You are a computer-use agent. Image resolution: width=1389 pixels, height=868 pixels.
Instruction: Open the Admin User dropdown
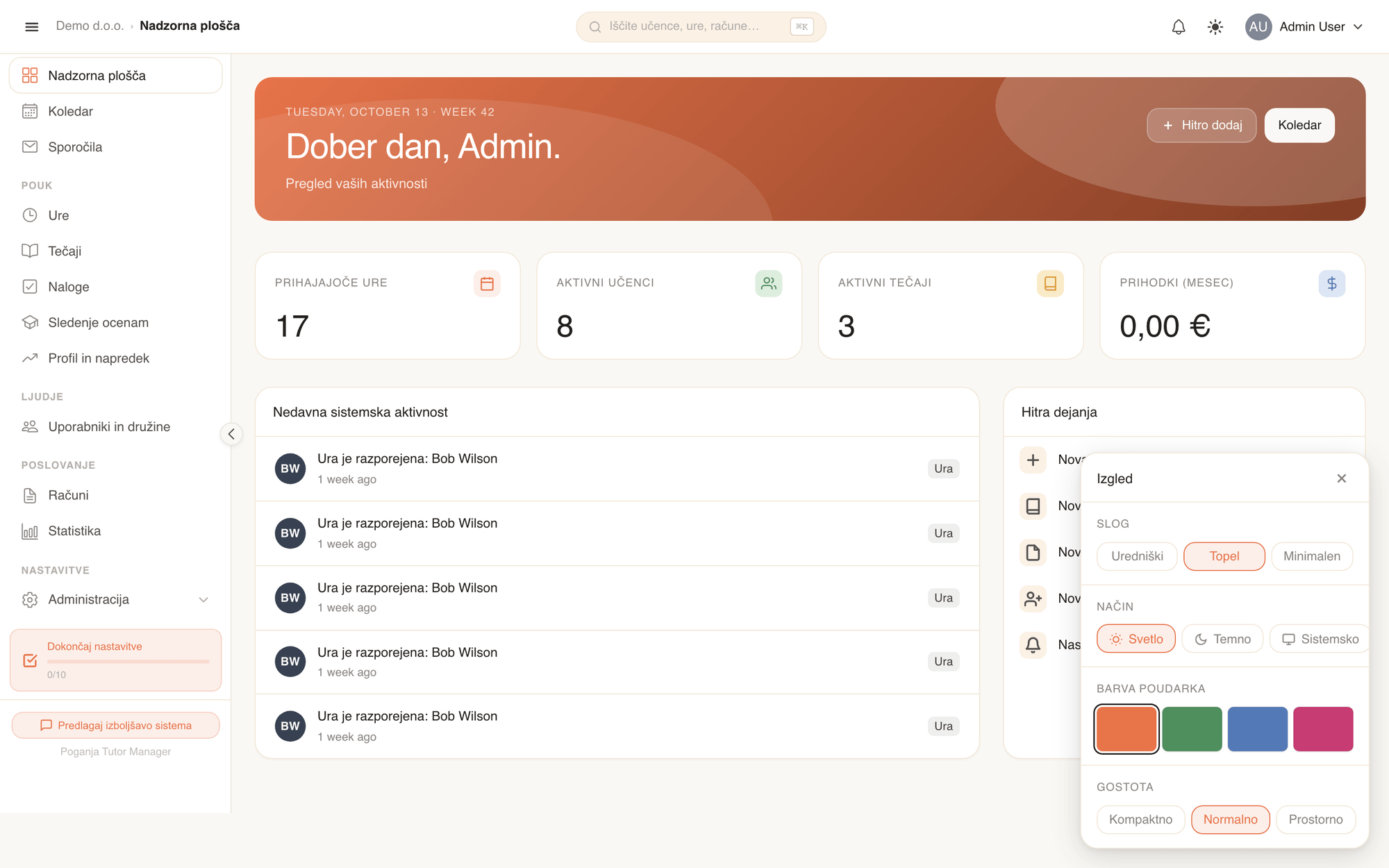pyautogui.click(x=1305, y=27)
